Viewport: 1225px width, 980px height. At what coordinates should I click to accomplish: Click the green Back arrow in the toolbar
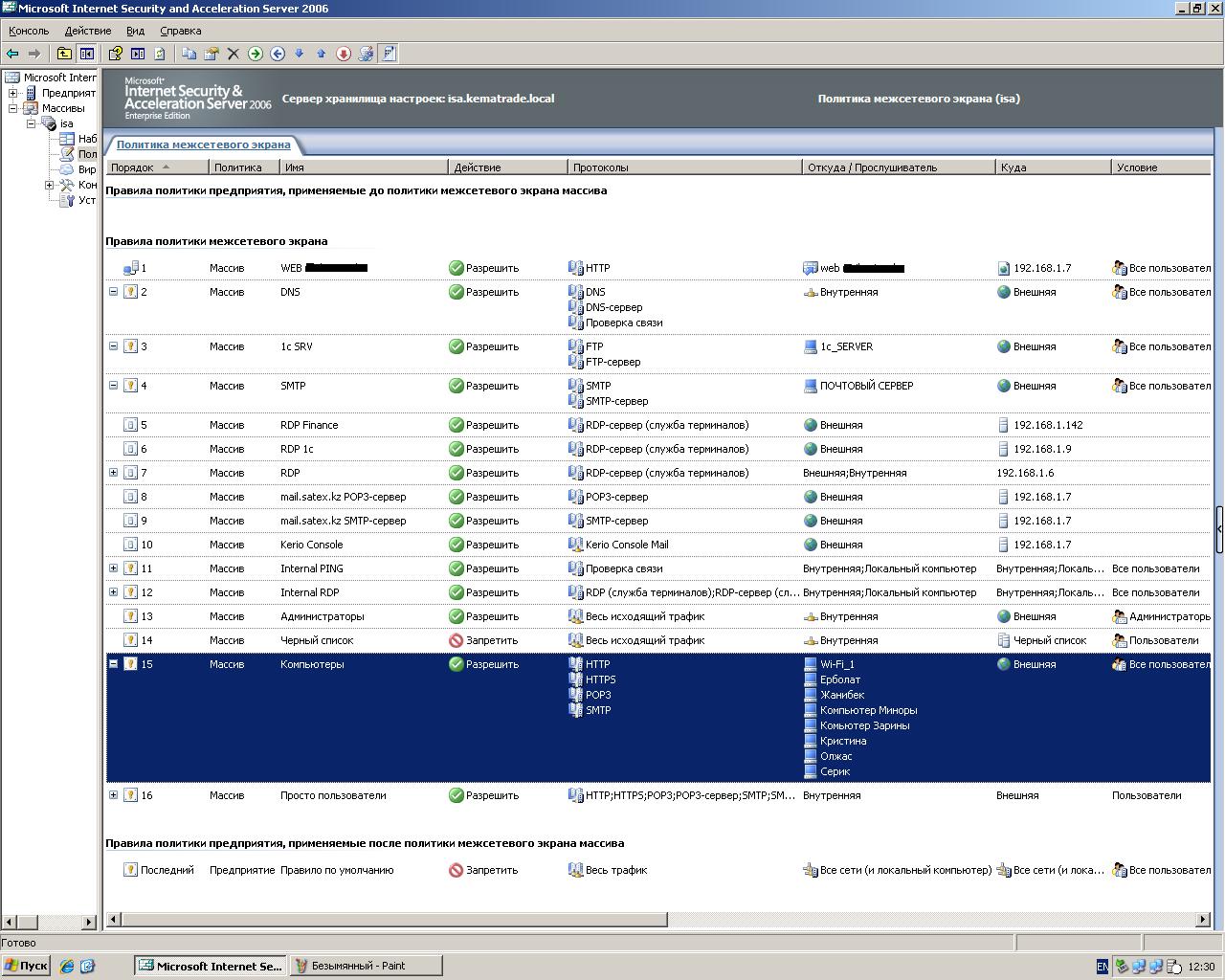tap(12, 54)
